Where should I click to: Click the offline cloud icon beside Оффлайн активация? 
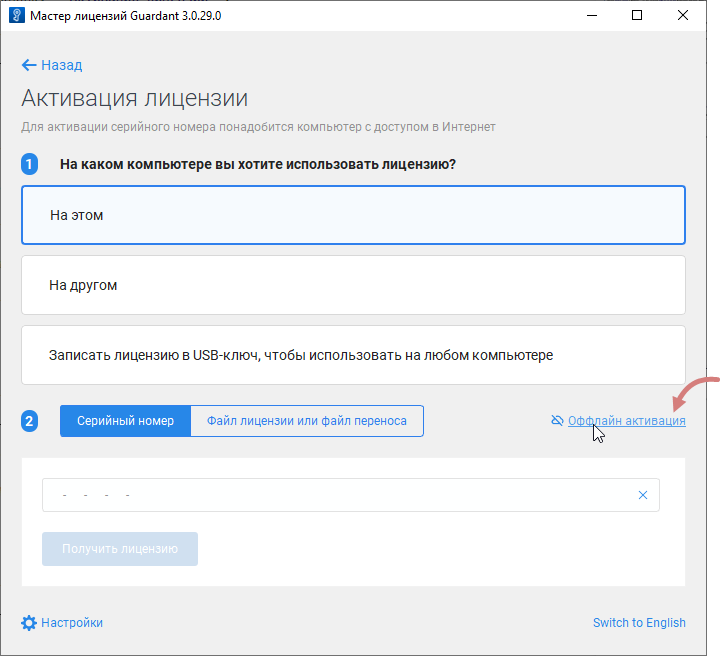click(557, 421)
